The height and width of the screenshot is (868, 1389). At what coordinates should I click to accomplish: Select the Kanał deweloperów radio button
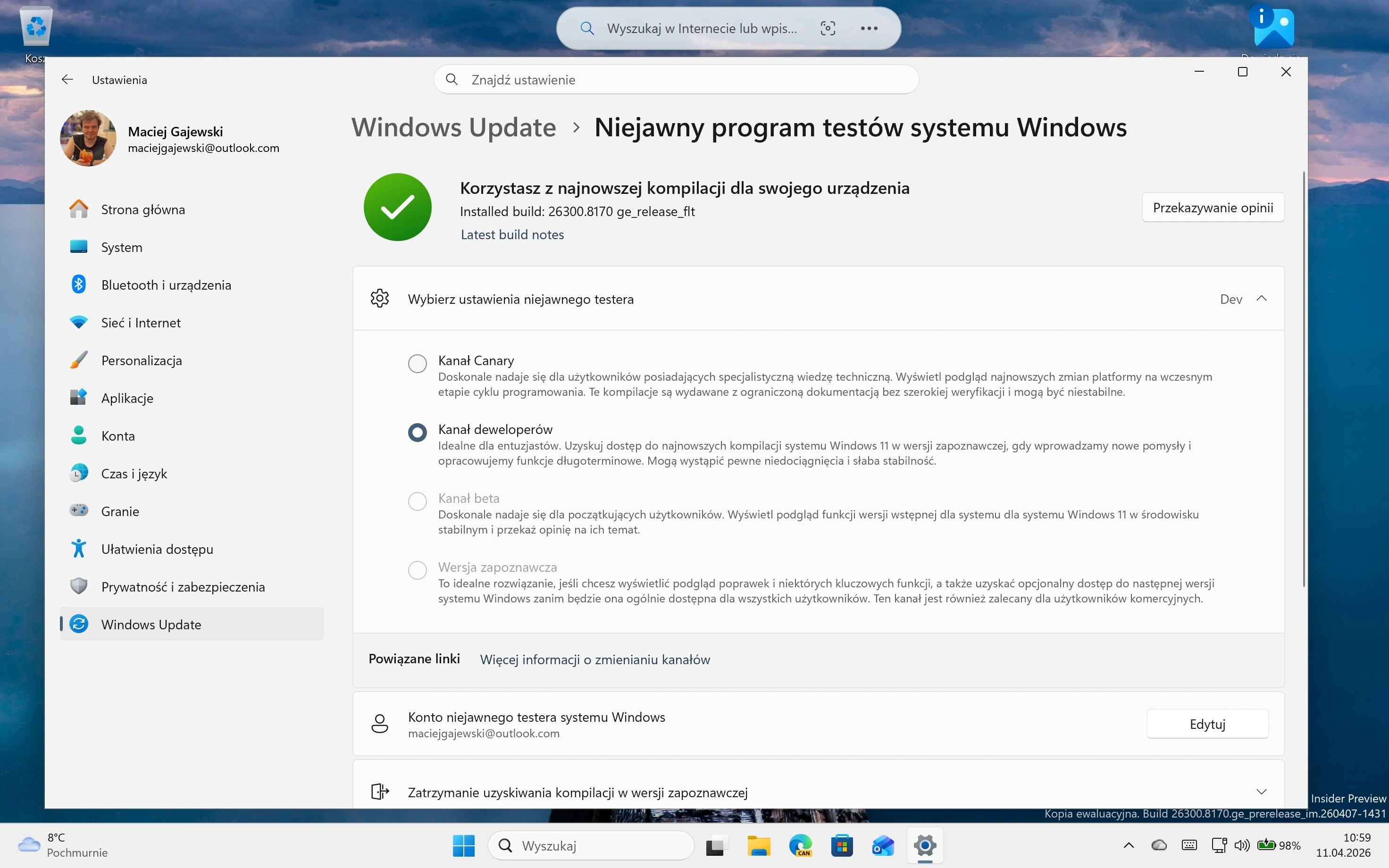click(x=417, y=432)
